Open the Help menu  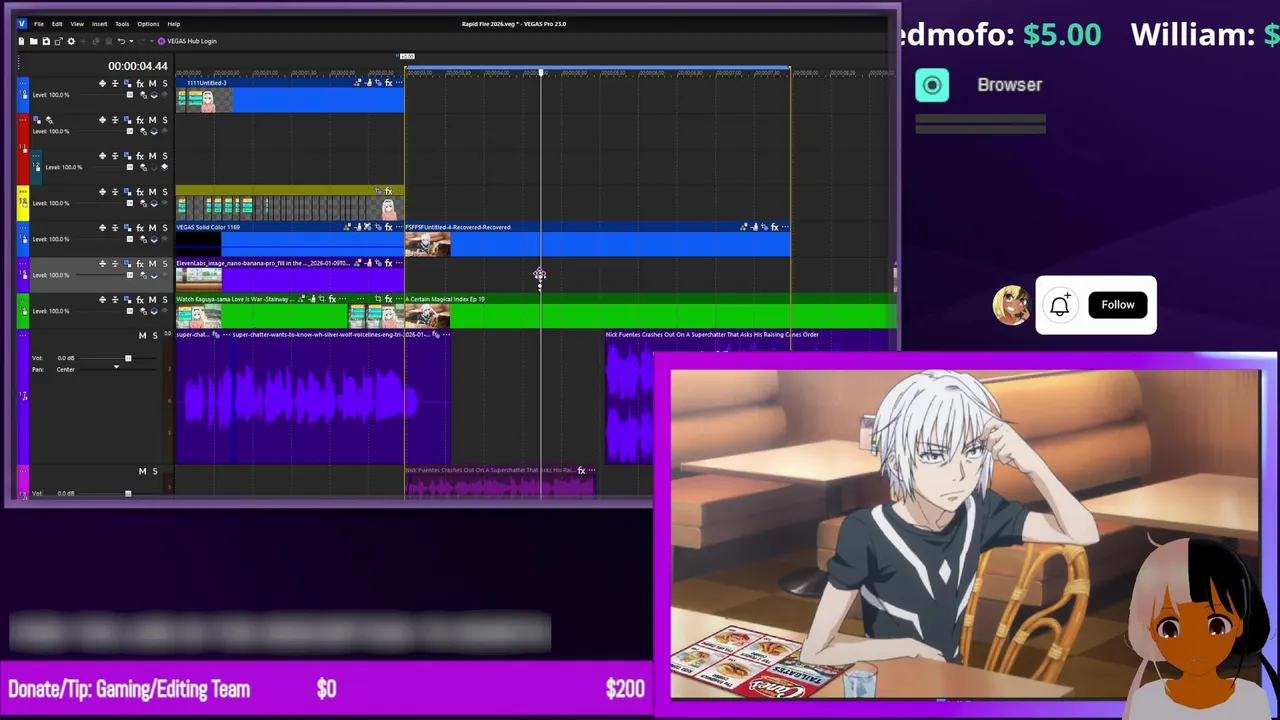174,23
